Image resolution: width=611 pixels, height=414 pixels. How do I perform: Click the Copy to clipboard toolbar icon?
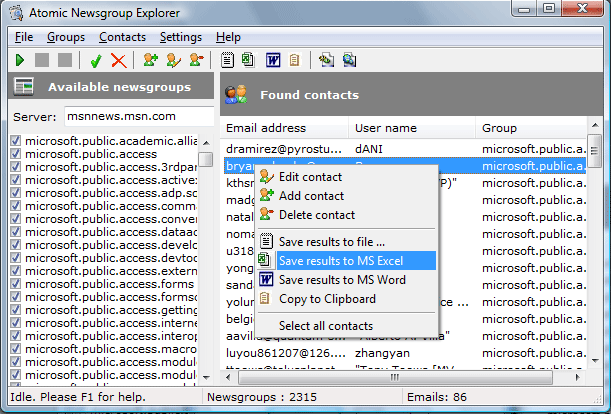[295, 60]
